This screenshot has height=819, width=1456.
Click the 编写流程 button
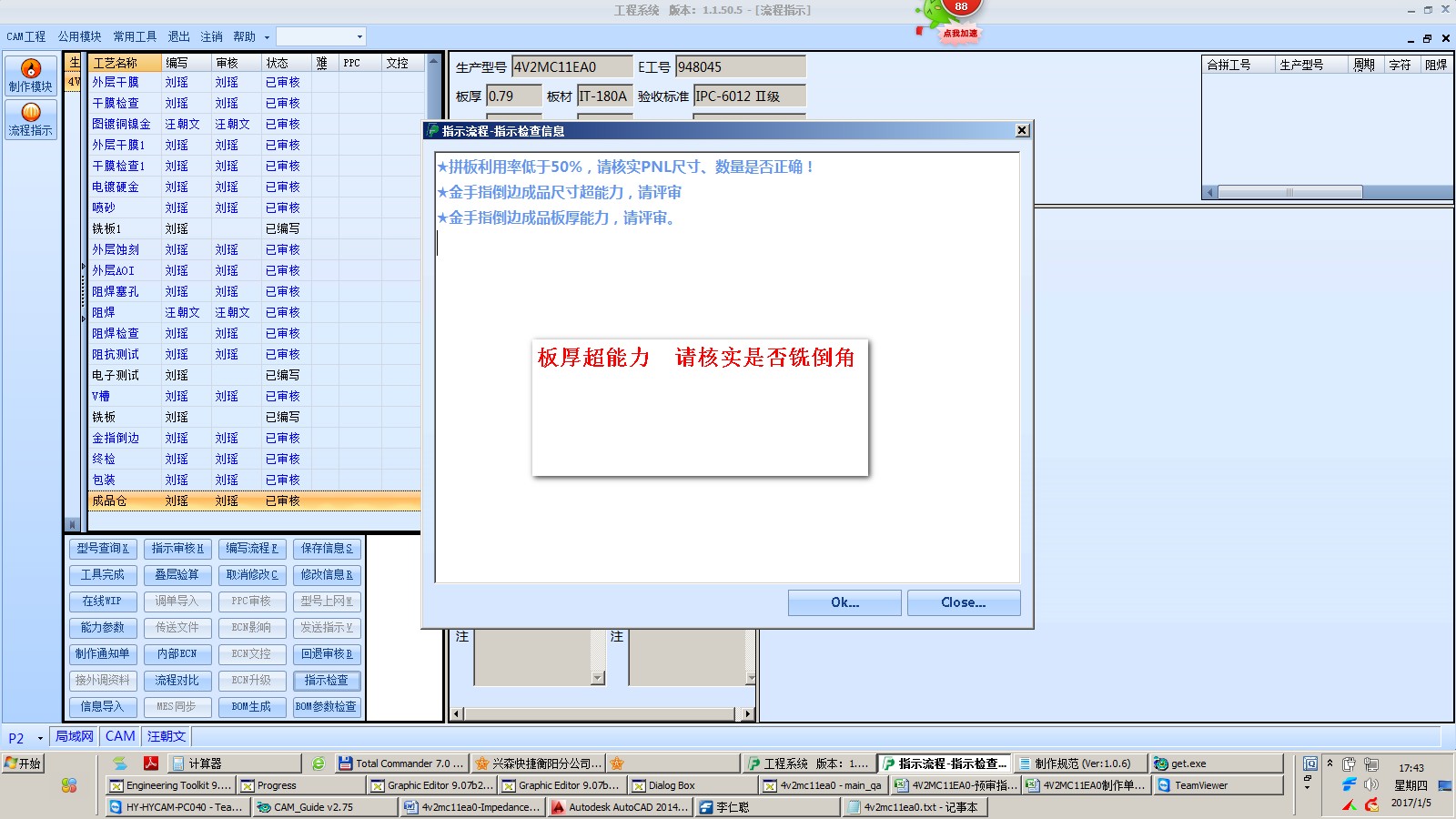pos(252,549)
